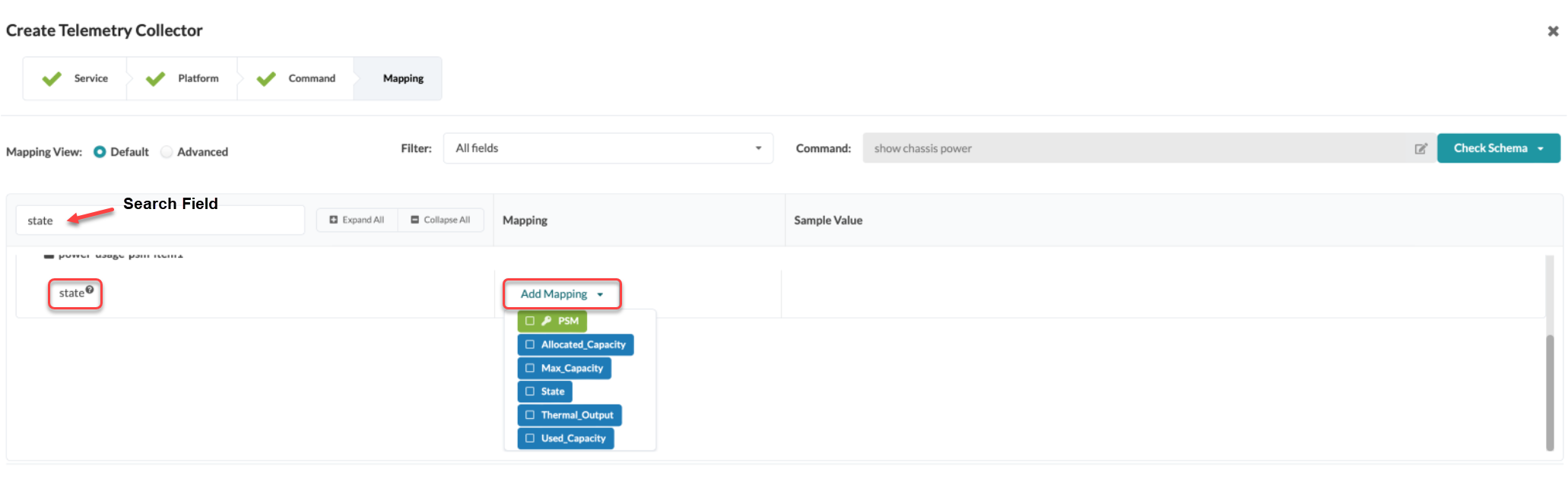1568x482 pixels.
Task: Enable the Thermal_Output checkbox
Action: (x=530, y=415)
